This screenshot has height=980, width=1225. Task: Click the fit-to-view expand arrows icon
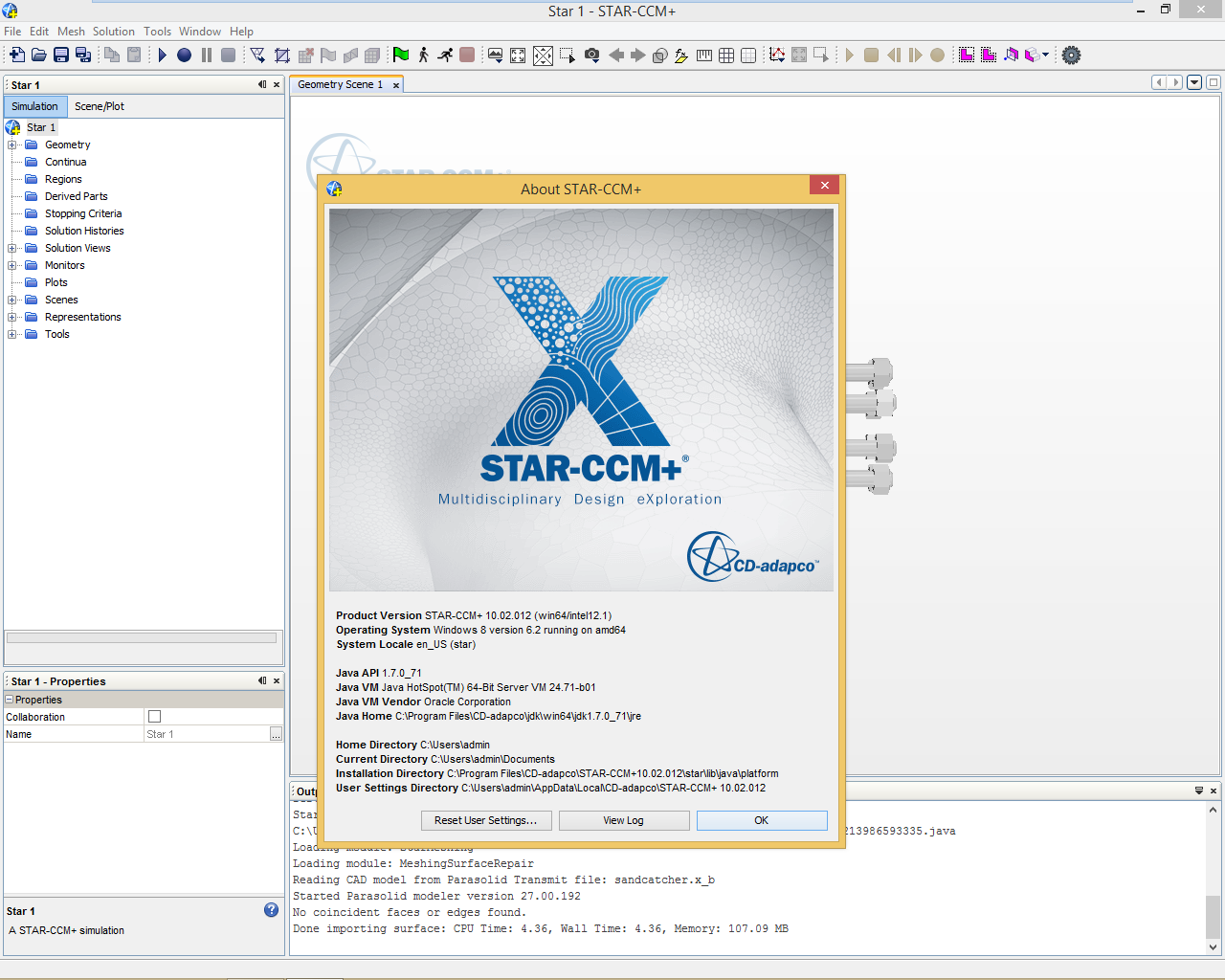[x=518, y=56]
